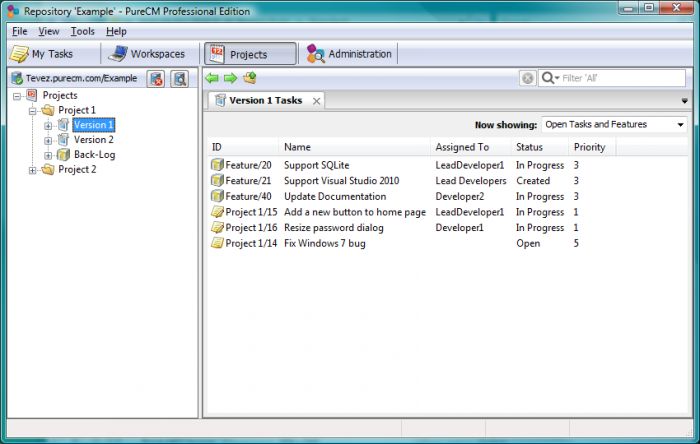700x444 pixels.
Task: Click the go up folder icon
Action: 250,78
